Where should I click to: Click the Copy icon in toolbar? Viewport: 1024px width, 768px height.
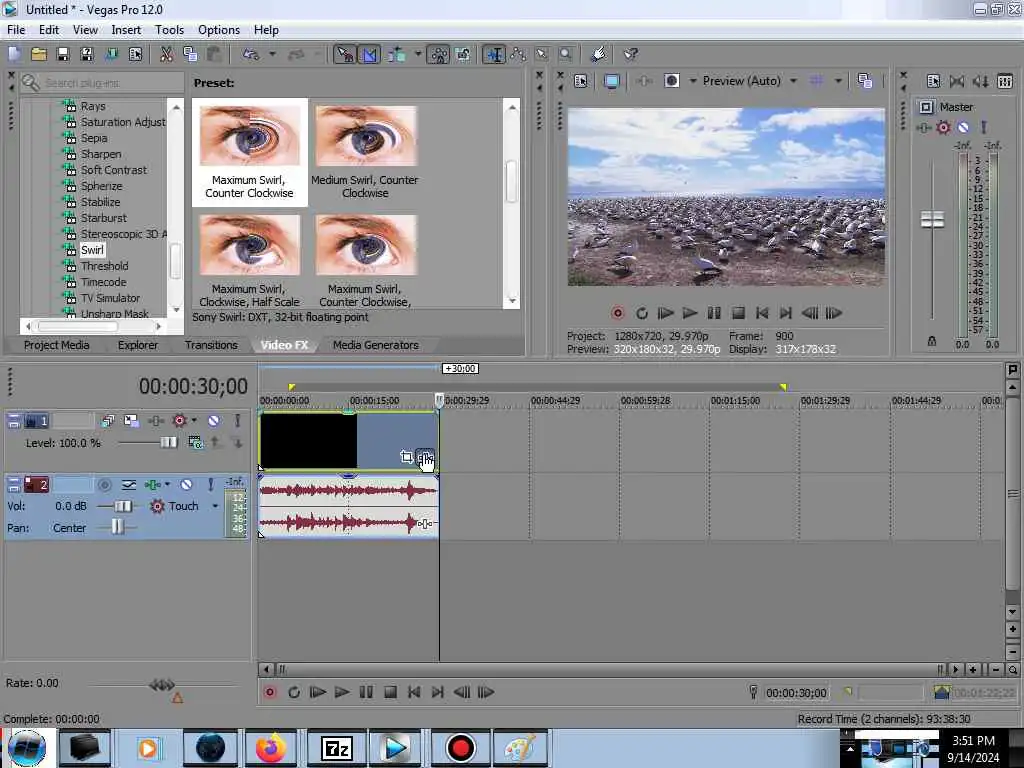[190, 55]
